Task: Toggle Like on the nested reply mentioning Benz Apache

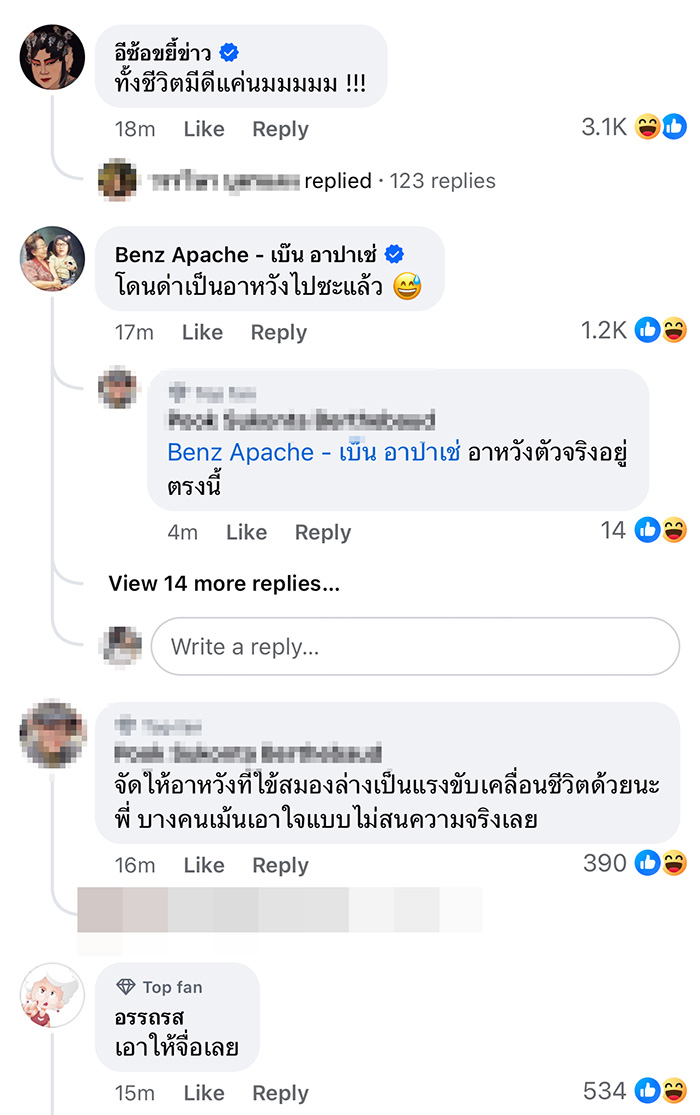Action: 246,532
